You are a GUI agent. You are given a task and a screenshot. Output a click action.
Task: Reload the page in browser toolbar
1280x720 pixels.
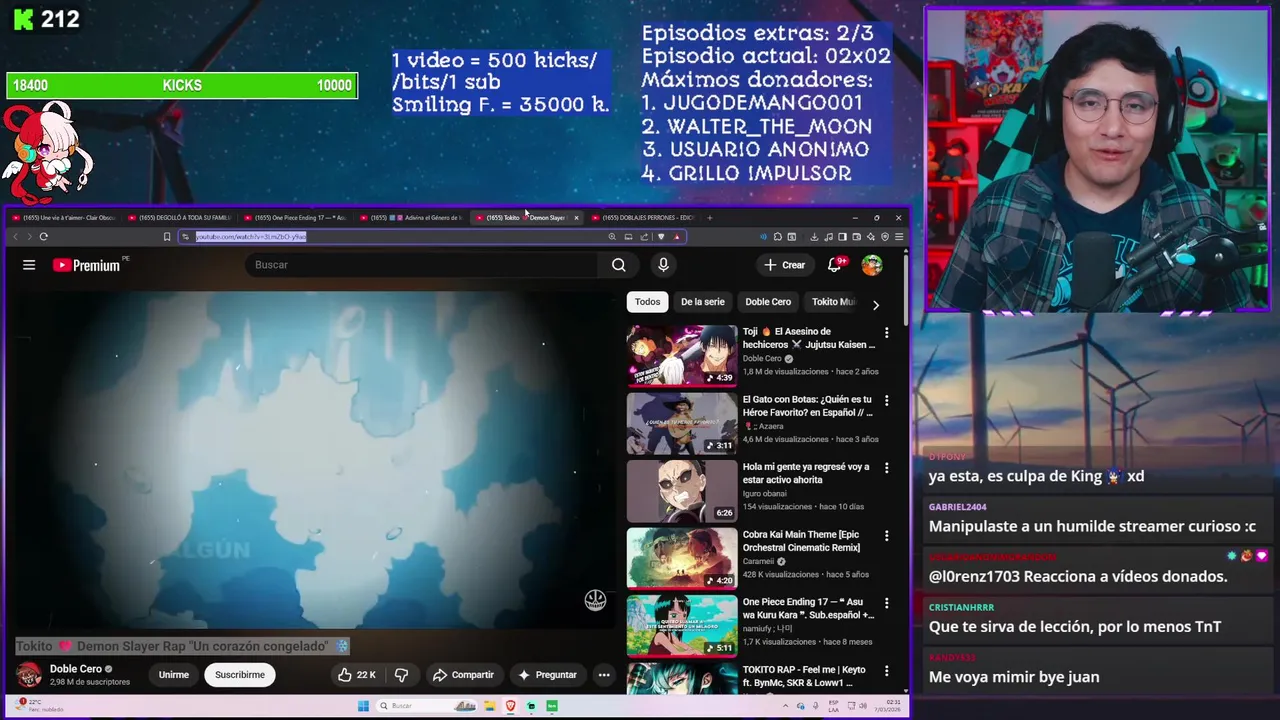click(x=43, y=237)
